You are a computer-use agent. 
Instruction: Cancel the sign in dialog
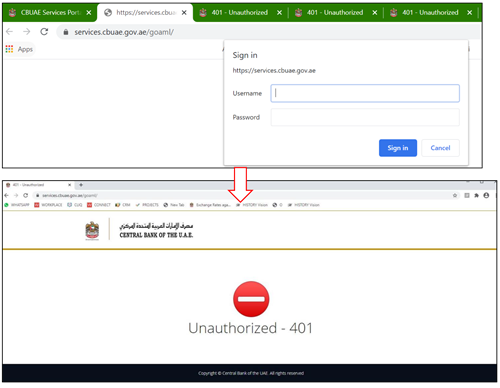[x=440, y=148]
